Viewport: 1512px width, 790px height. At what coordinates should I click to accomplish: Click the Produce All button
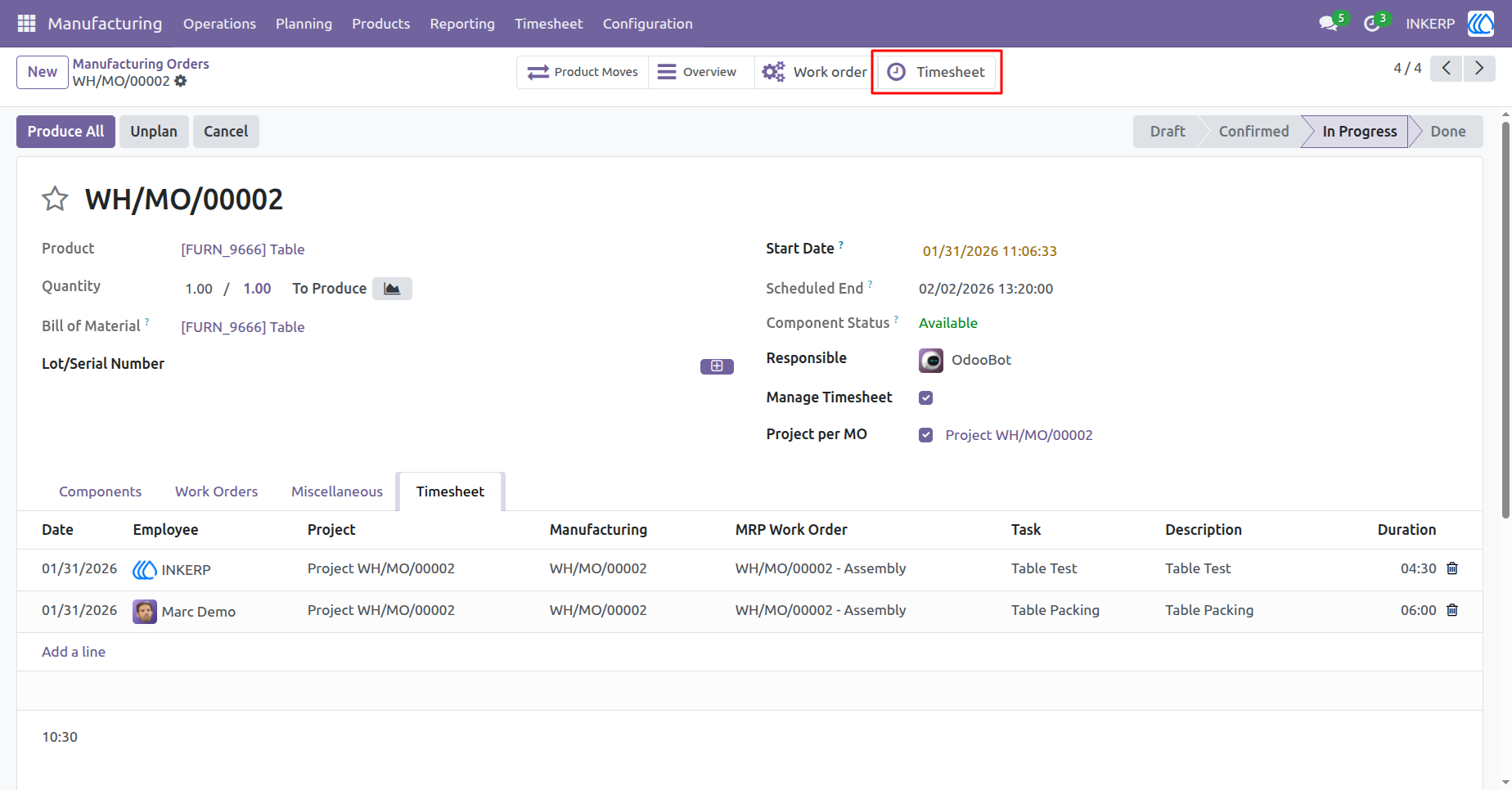click(x=65, y=132)
